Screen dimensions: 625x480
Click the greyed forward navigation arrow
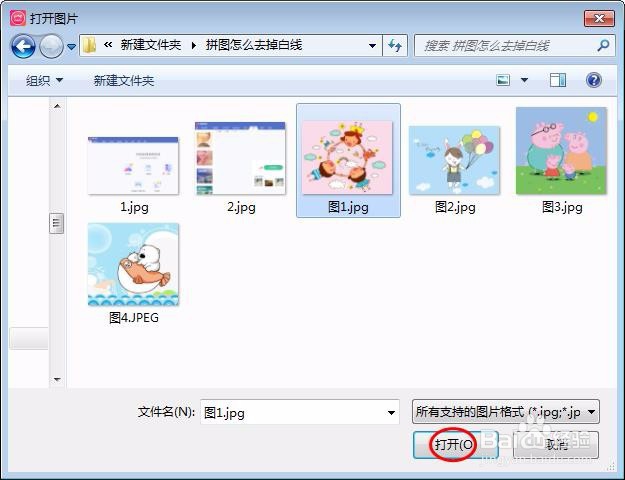coord(51,46)
